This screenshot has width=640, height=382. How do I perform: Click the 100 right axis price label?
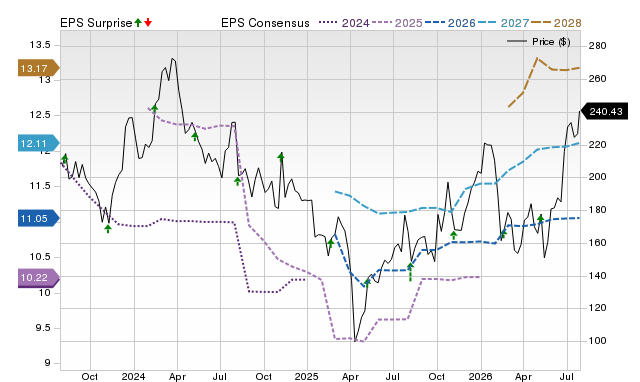(x=598, y=340)
